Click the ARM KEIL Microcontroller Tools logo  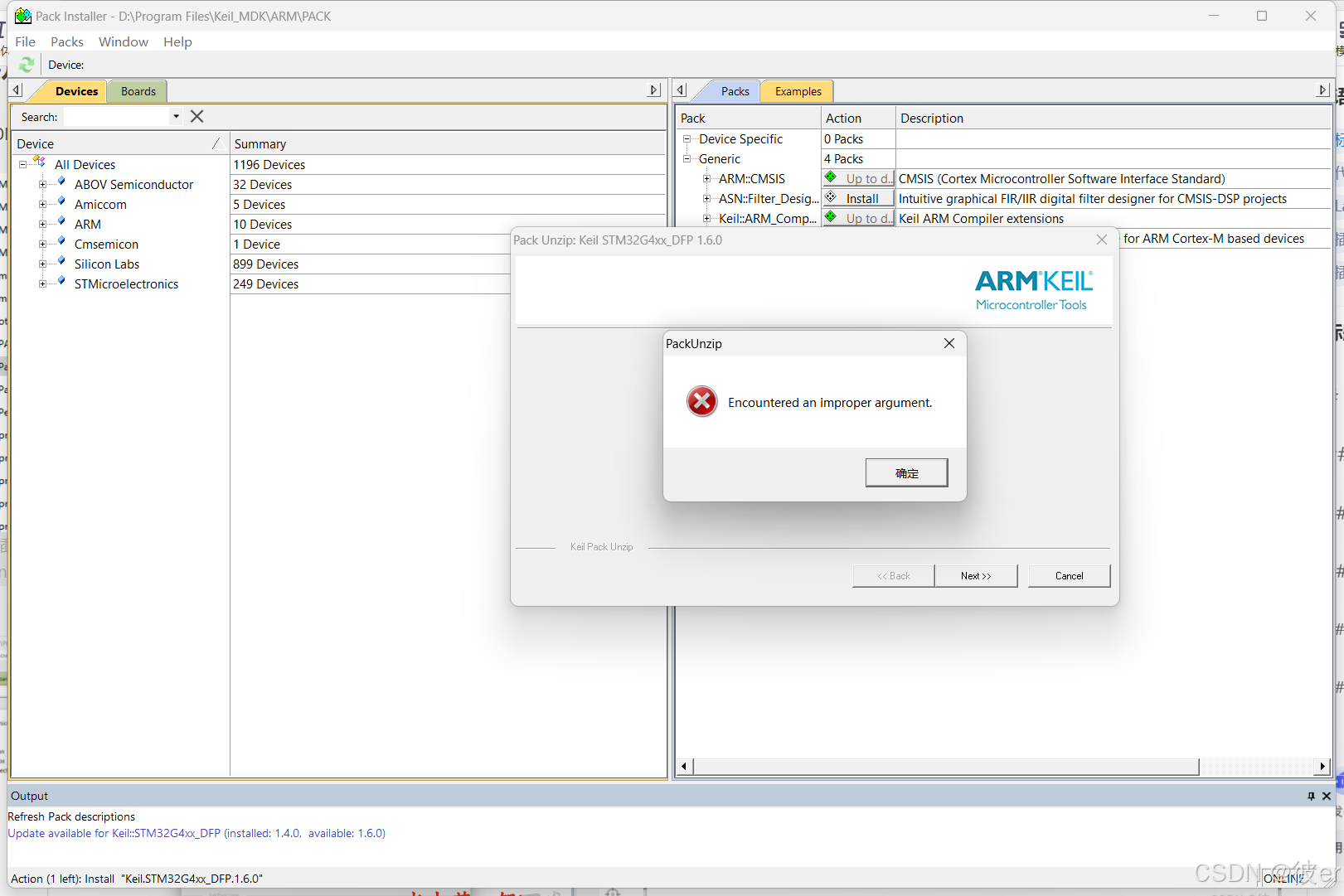pos(1034,290)
